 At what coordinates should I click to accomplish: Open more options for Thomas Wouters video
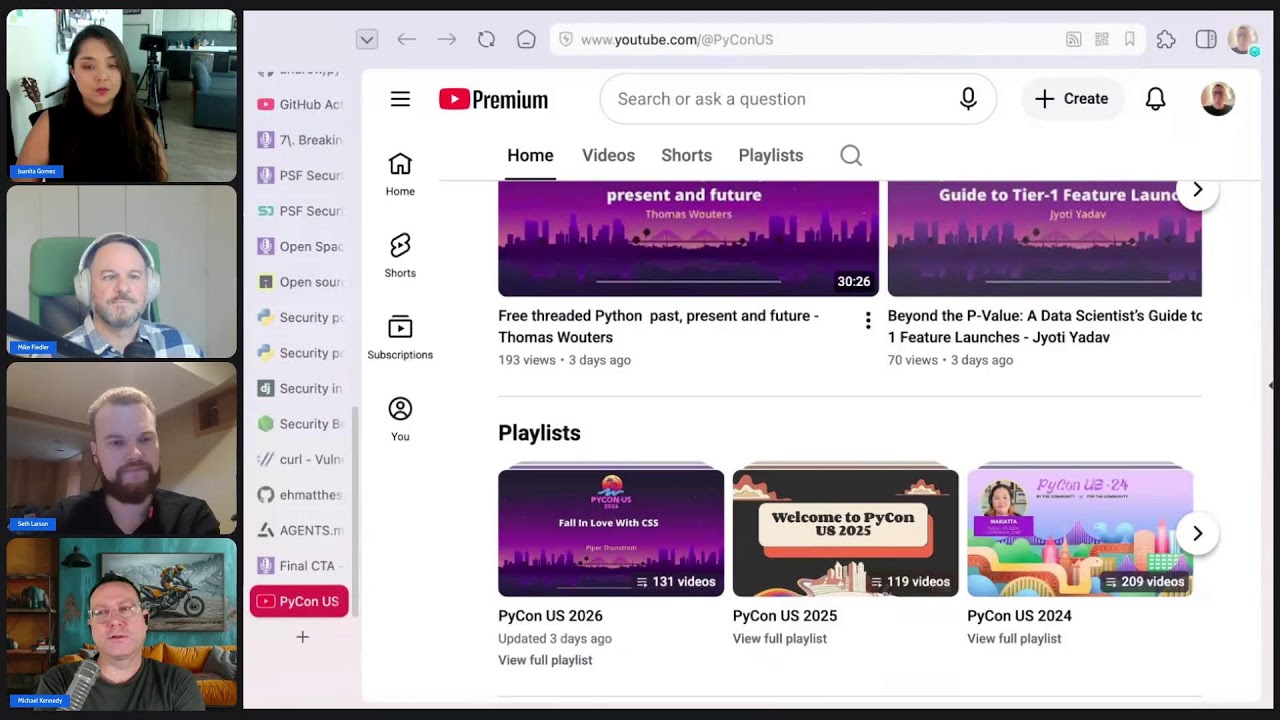[868, 320]
